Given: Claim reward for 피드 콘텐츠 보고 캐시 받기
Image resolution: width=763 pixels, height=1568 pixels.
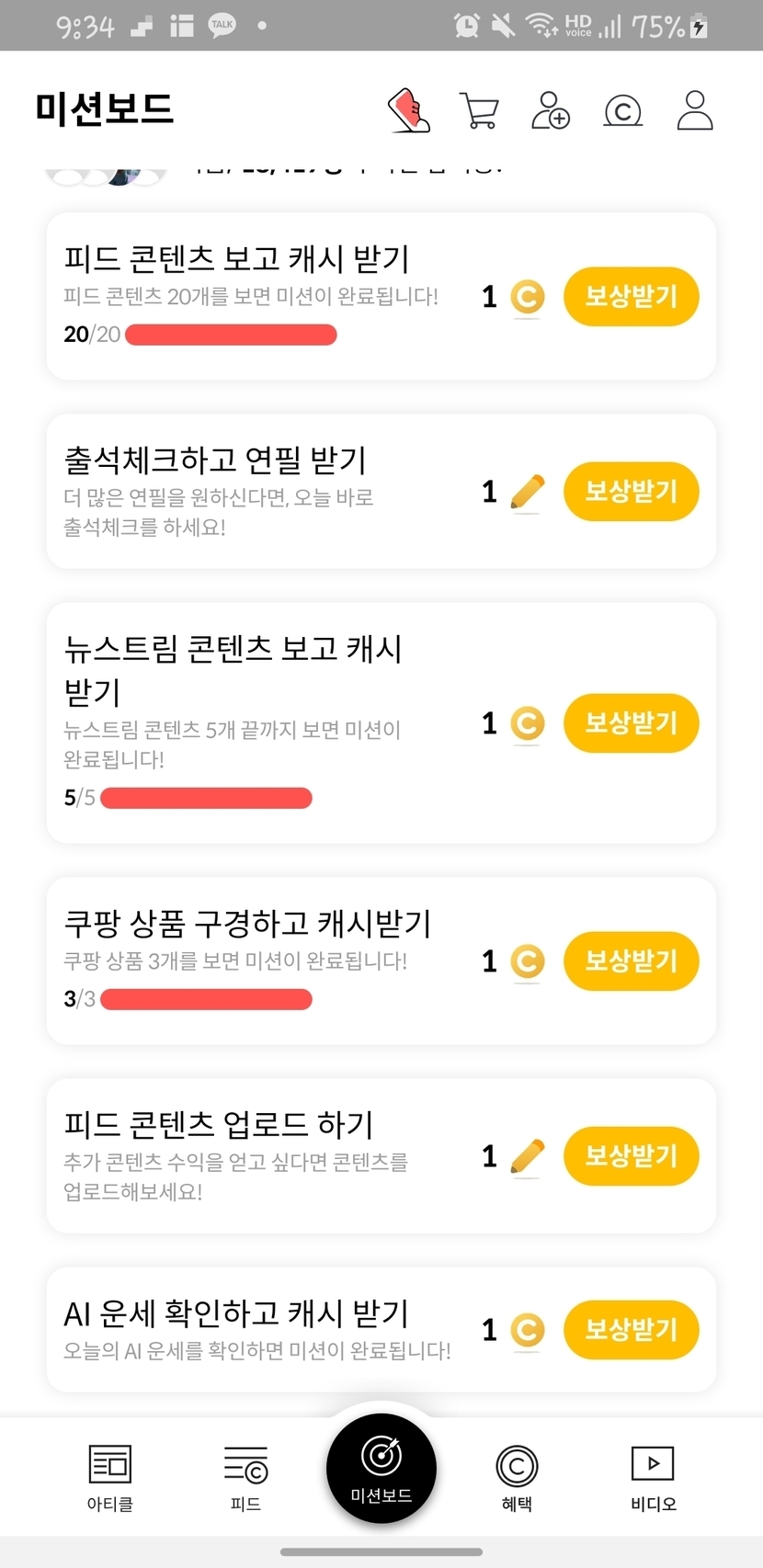Looking at the screenshot, I should 631,297.
